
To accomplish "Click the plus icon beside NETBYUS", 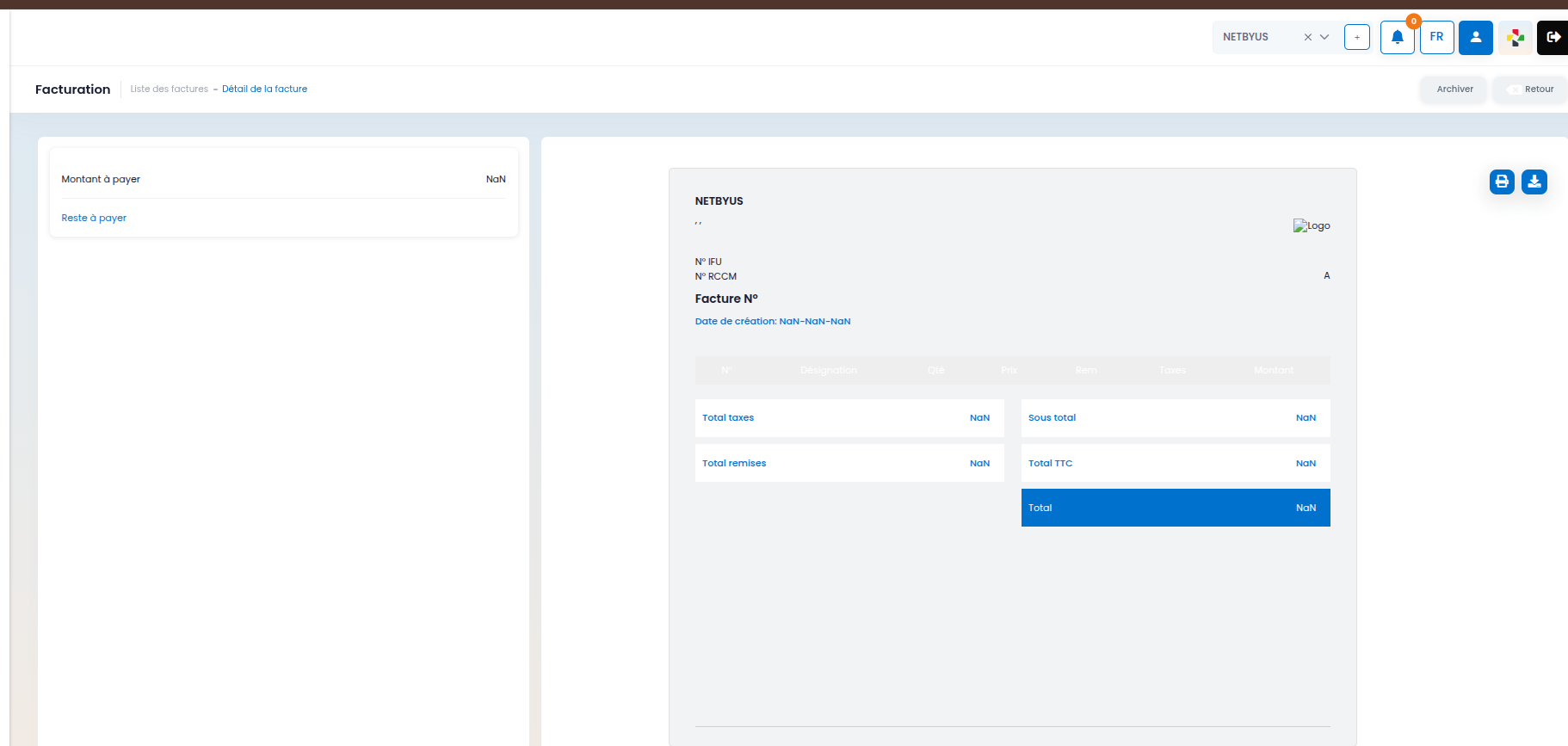I will click(1356, 37).
